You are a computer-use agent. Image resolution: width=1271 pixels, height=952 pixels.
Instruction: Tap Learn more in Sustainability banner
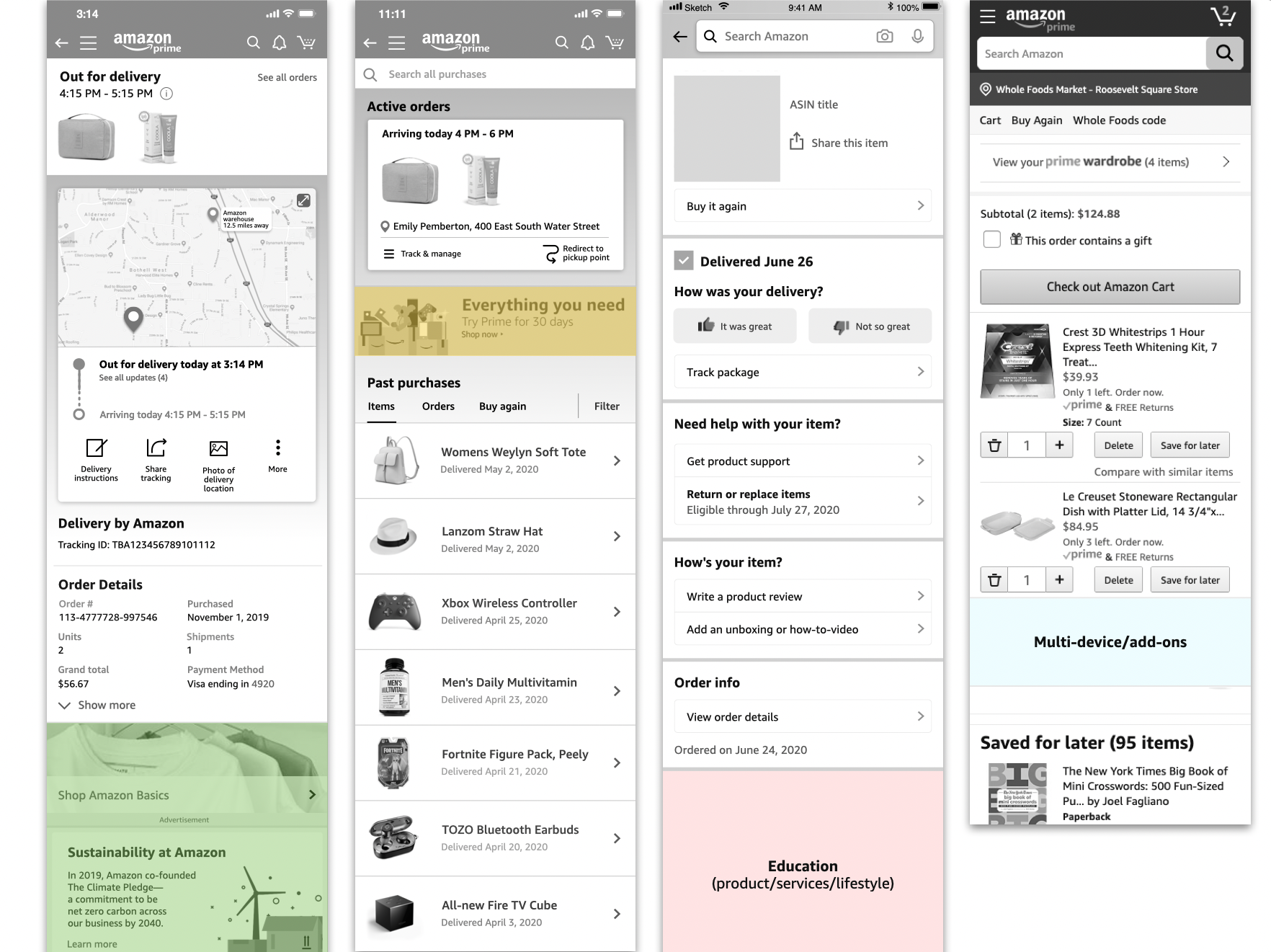(x=92, y=944)
